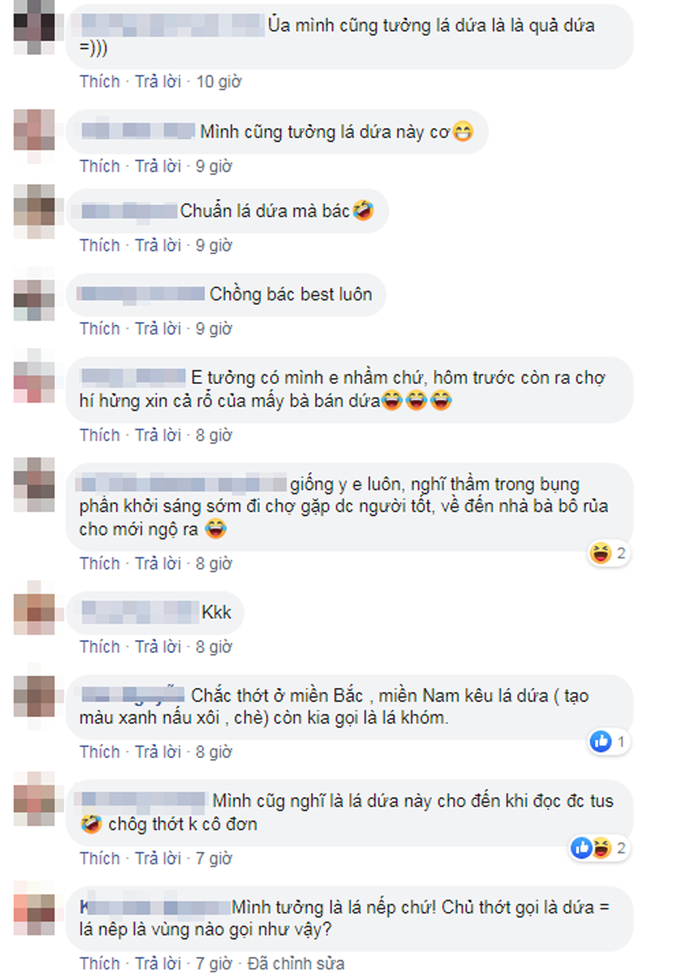Like the 'Ủa mình cũng tưởng lá dứa' comment
Image resolution: width=680 pixels, height=979 pixels.
coord(100,82)
